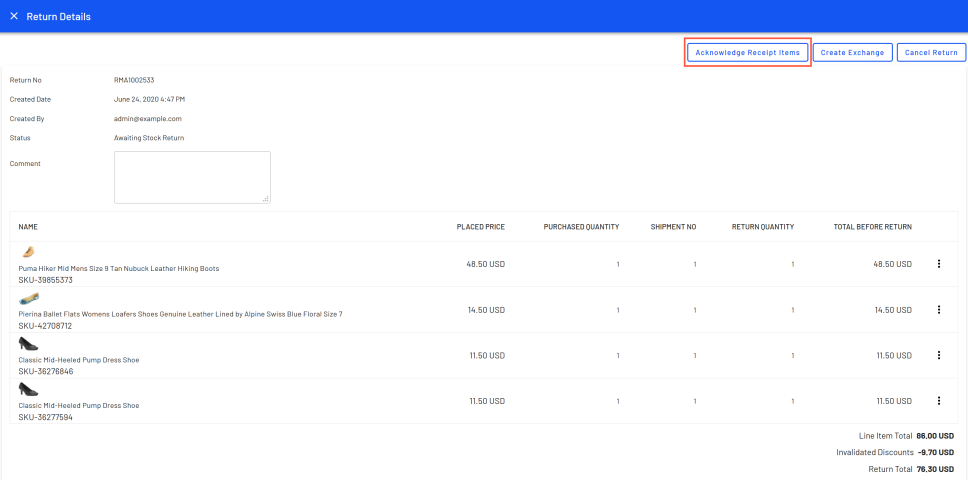Click the RETURN QUANTITY column header

pos(762,227)
